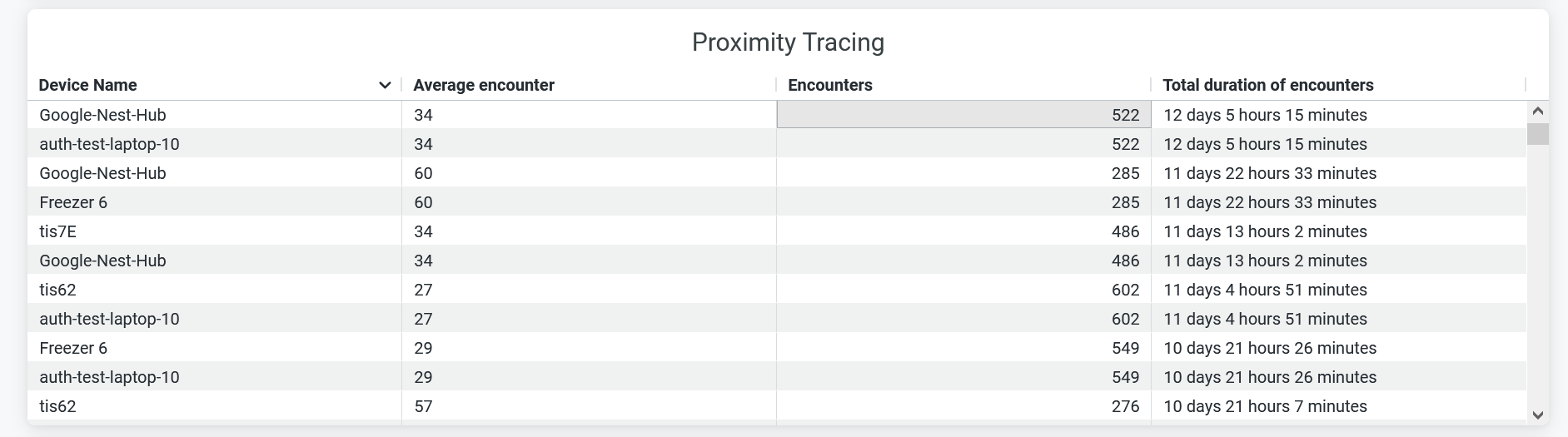Sort by Encounters column header

830,85
